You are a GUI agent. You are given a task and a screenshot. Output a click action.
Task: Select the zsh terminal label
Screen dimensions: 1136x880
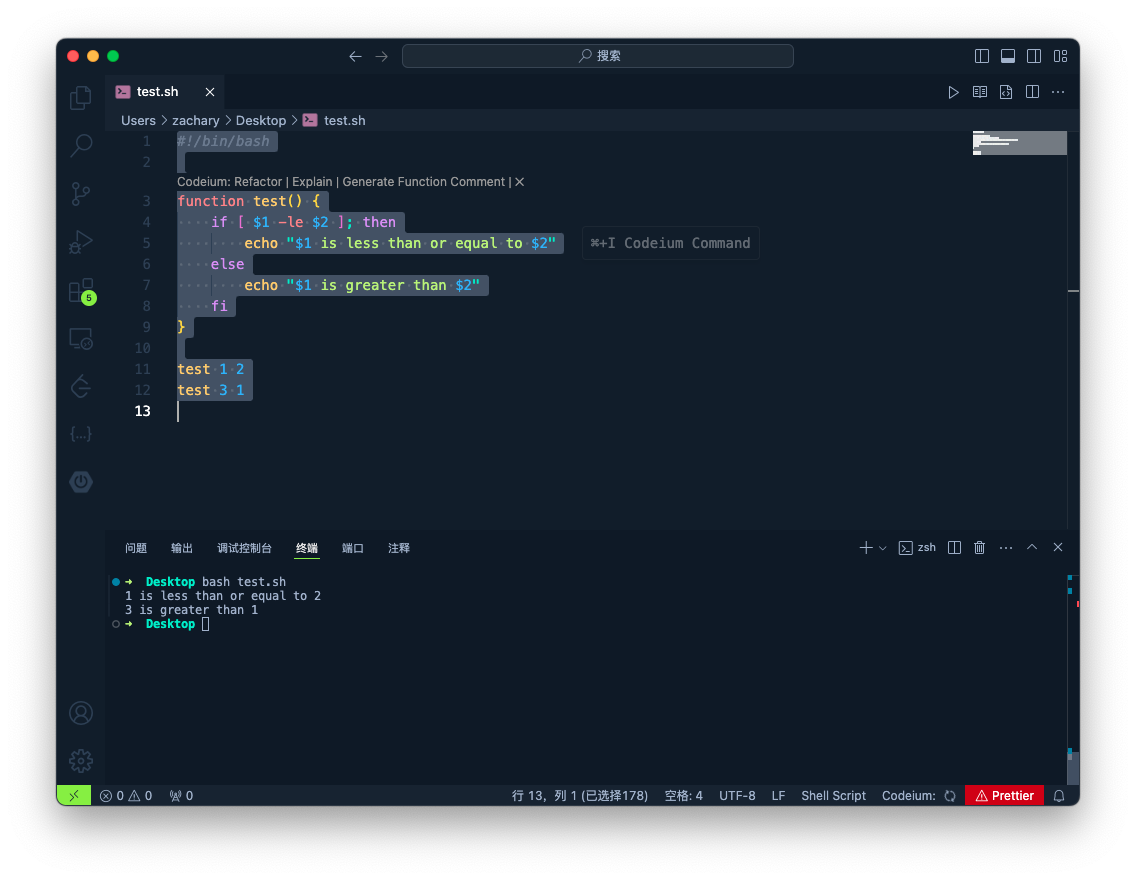pos(917,548)
